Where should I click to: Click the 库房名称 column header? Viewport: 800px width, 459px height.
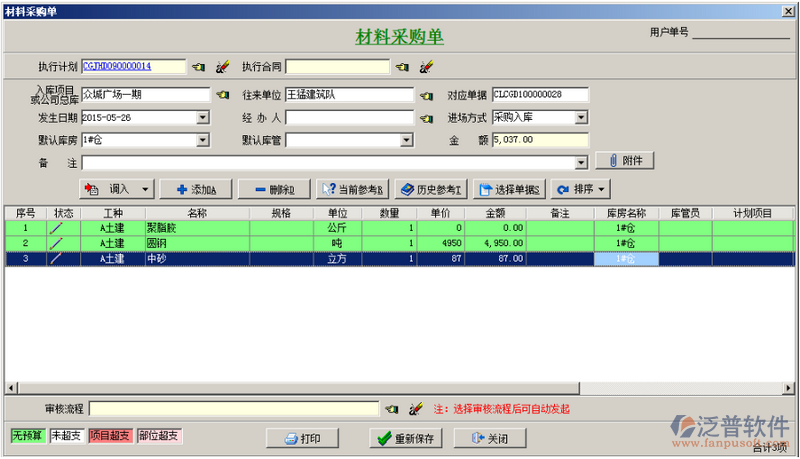point(626,213)
